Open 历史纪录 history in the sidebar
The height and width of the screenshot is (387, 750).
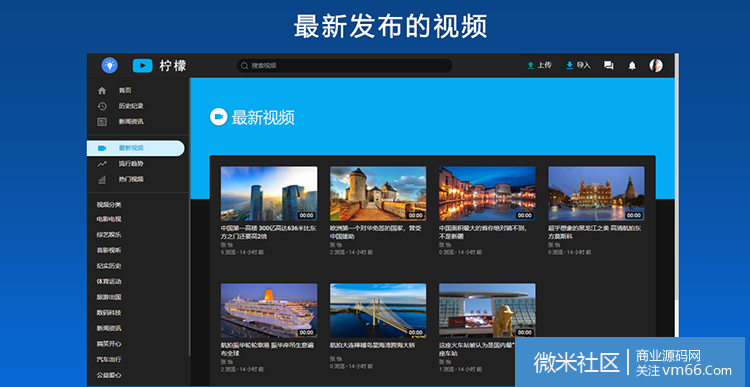[136, 106]
